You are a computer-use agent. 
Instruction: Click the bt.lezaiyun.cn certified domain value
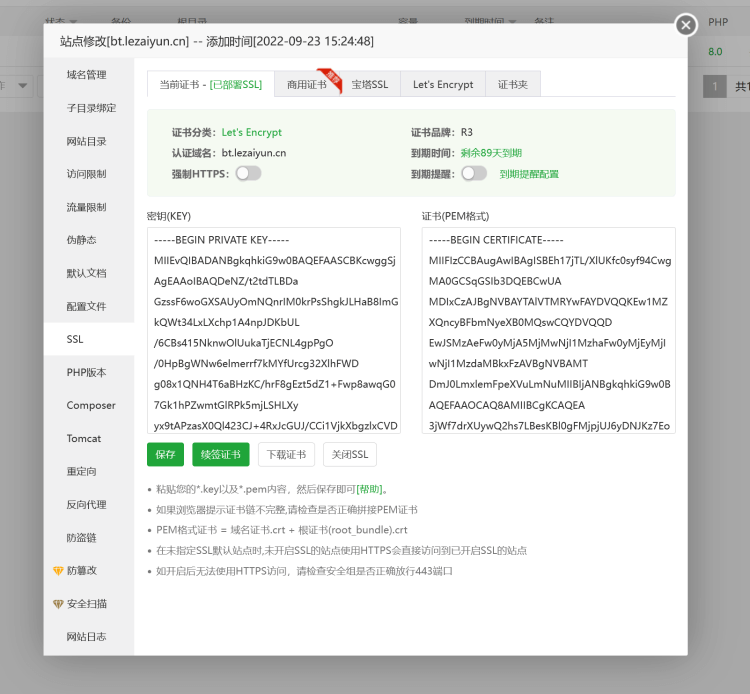click(254, 153)
